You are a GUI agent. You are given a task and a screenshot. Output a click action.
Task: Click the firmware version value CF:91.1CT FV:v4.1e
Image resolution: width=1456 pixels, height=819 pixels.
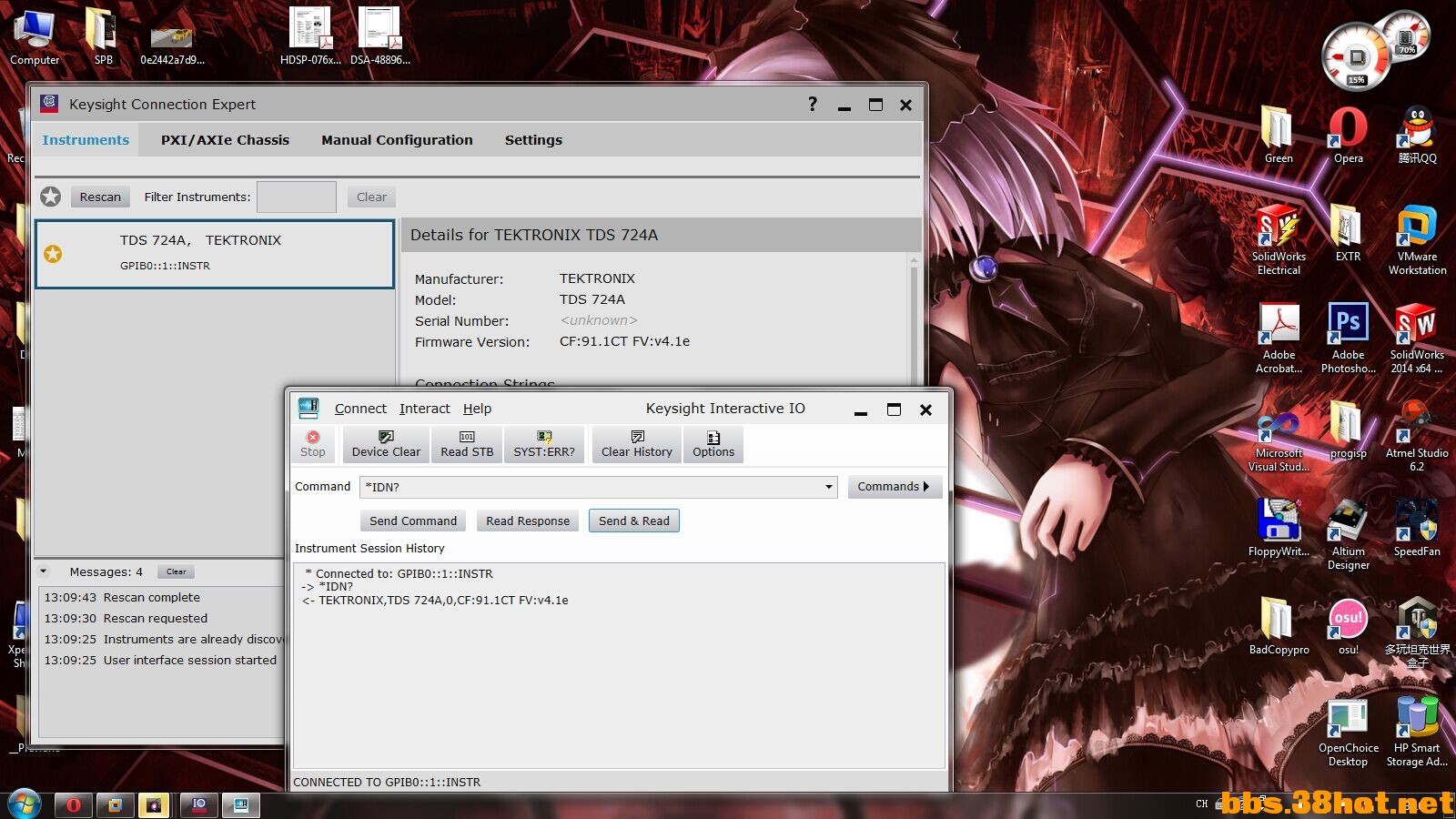pyautogui.click(x=624, y=341)
